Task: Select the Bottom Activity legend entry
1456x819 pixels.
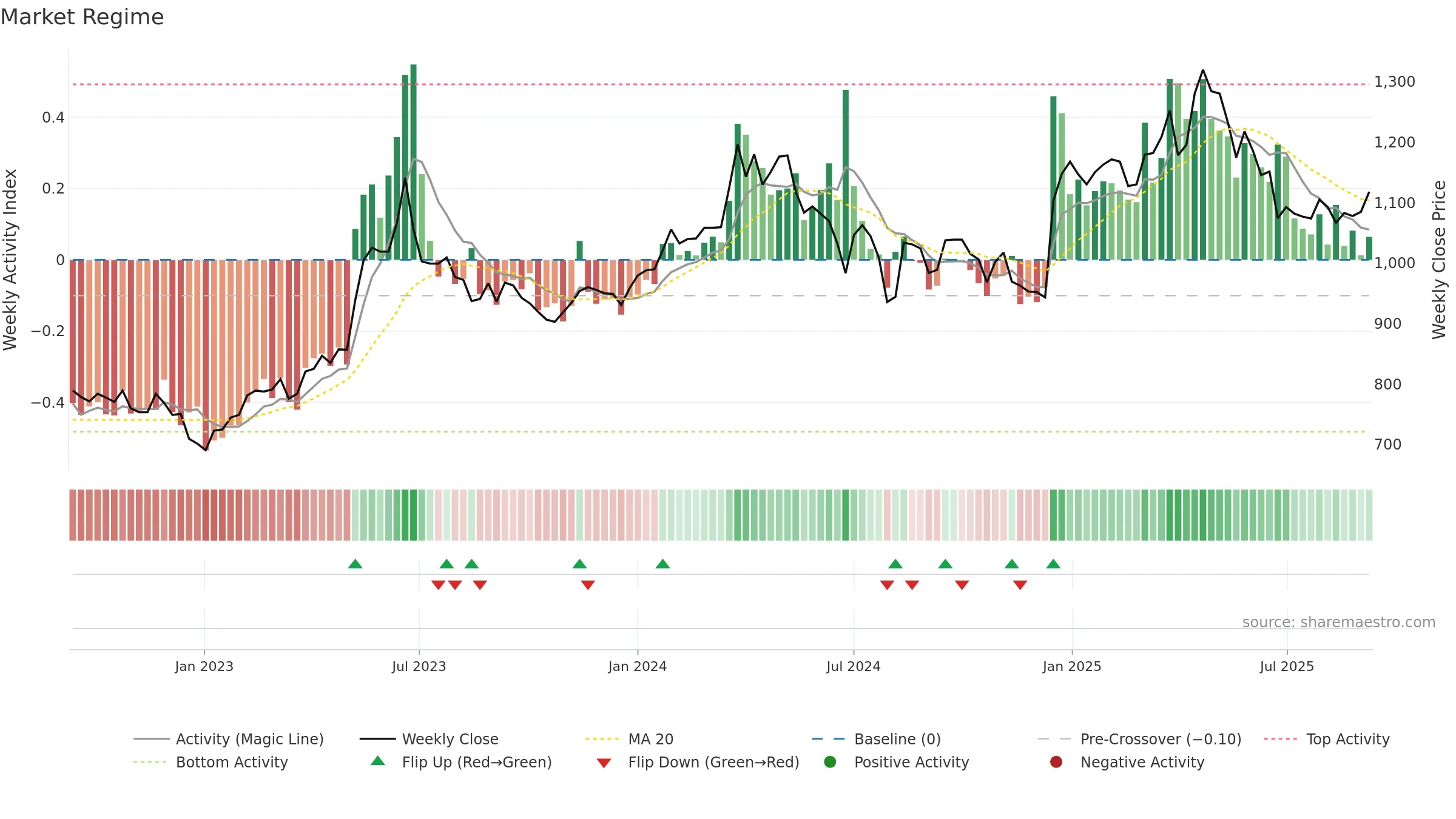Action: 211,762
